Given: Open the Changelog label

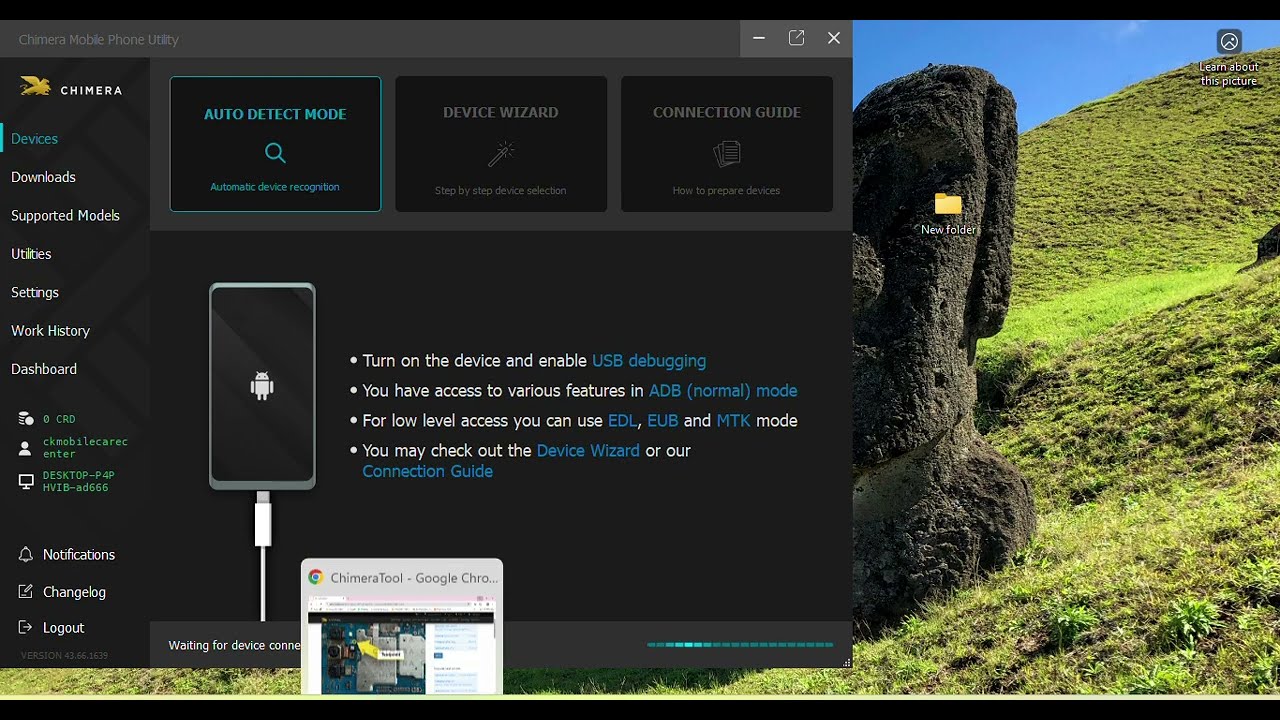Looking at the screenshot, I should 74,592.
